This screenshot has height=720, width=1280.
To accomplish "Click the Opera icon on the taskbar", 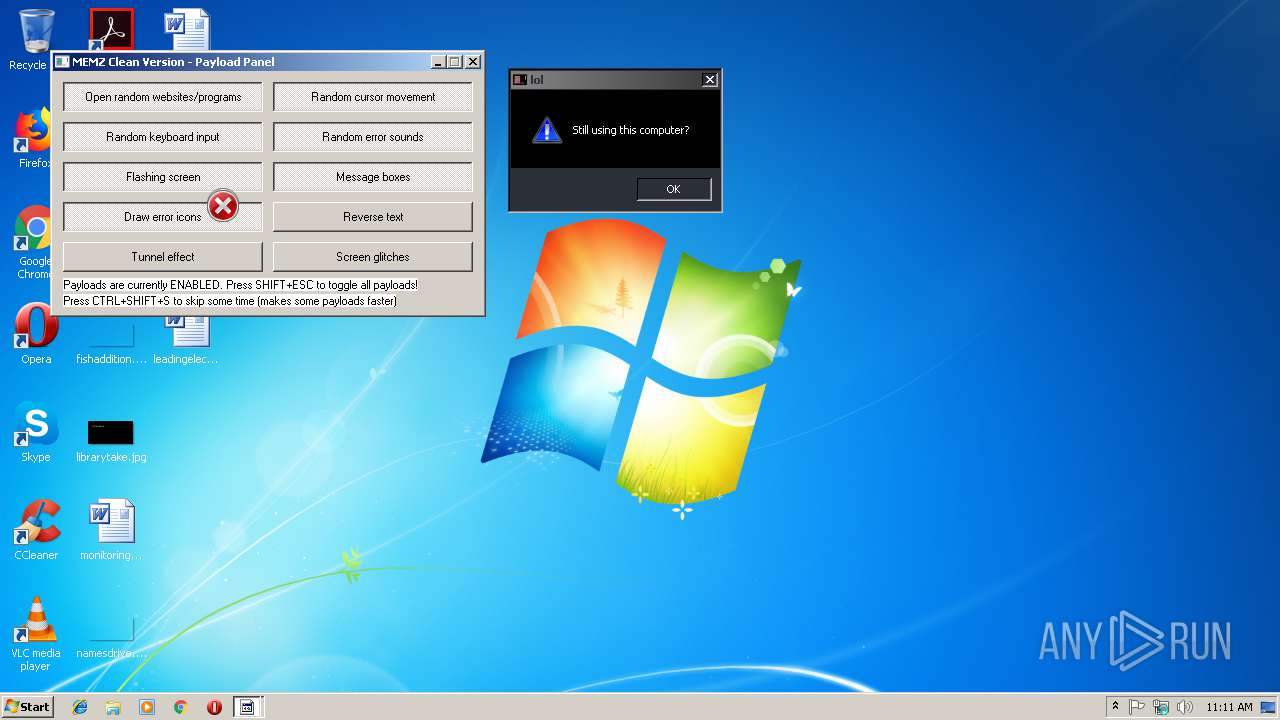I will point(214,707).
